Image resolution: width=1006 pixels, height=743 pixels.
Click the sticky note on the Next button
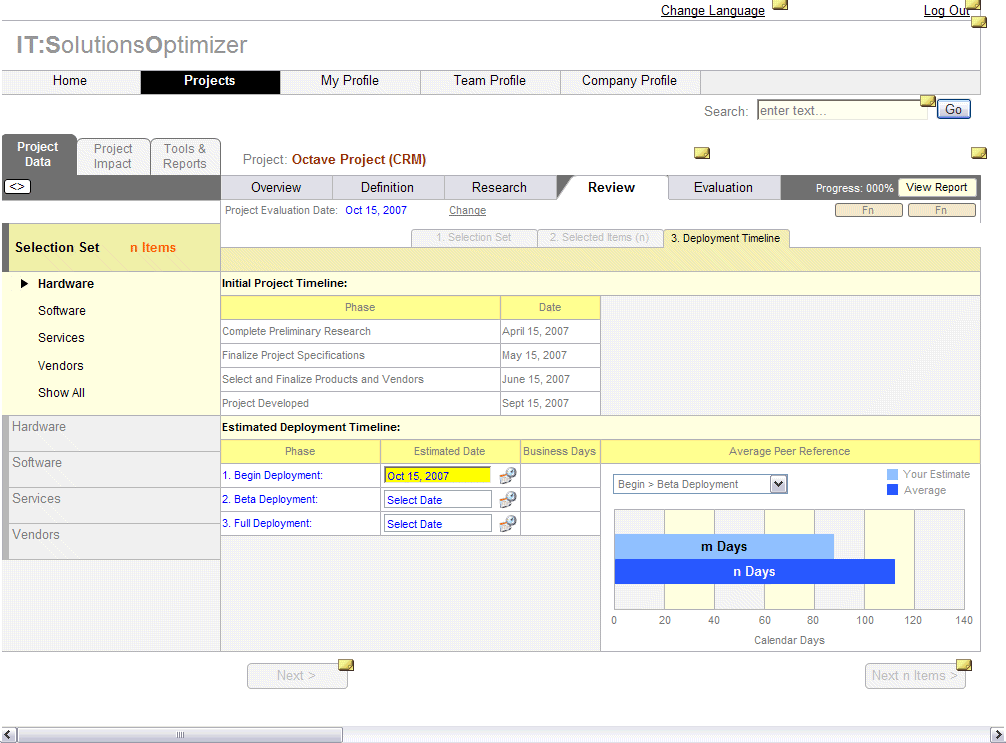(x=346, y=665)
